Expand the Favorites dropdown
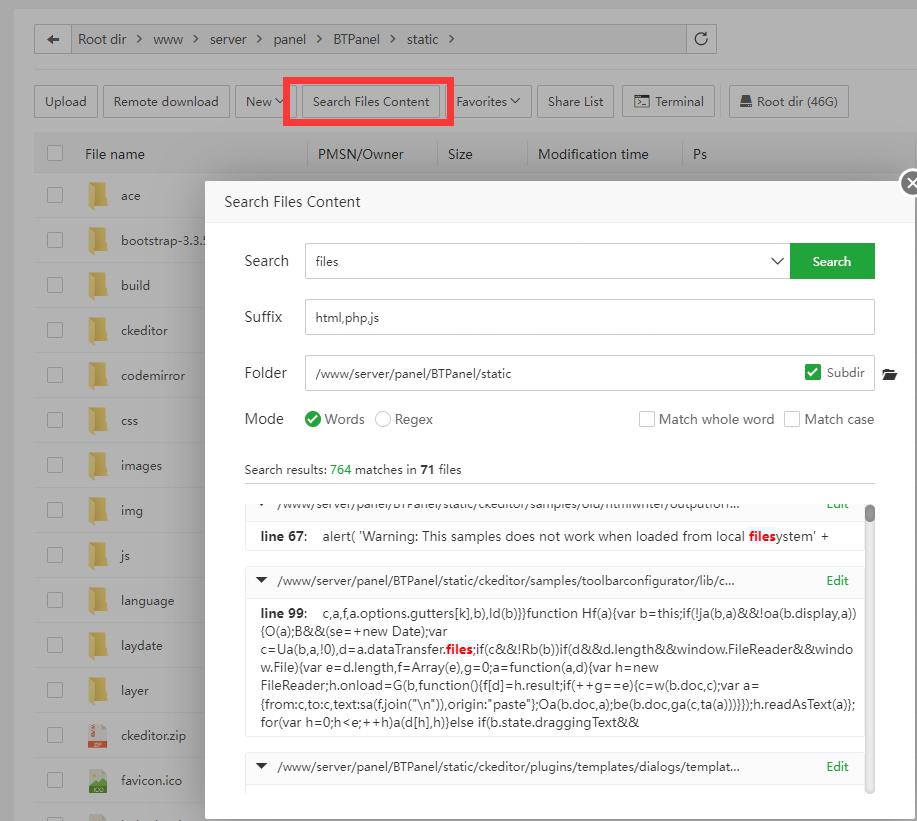This screenshot has width=917, height=821. pyautogui.click(x=488, y=102)
